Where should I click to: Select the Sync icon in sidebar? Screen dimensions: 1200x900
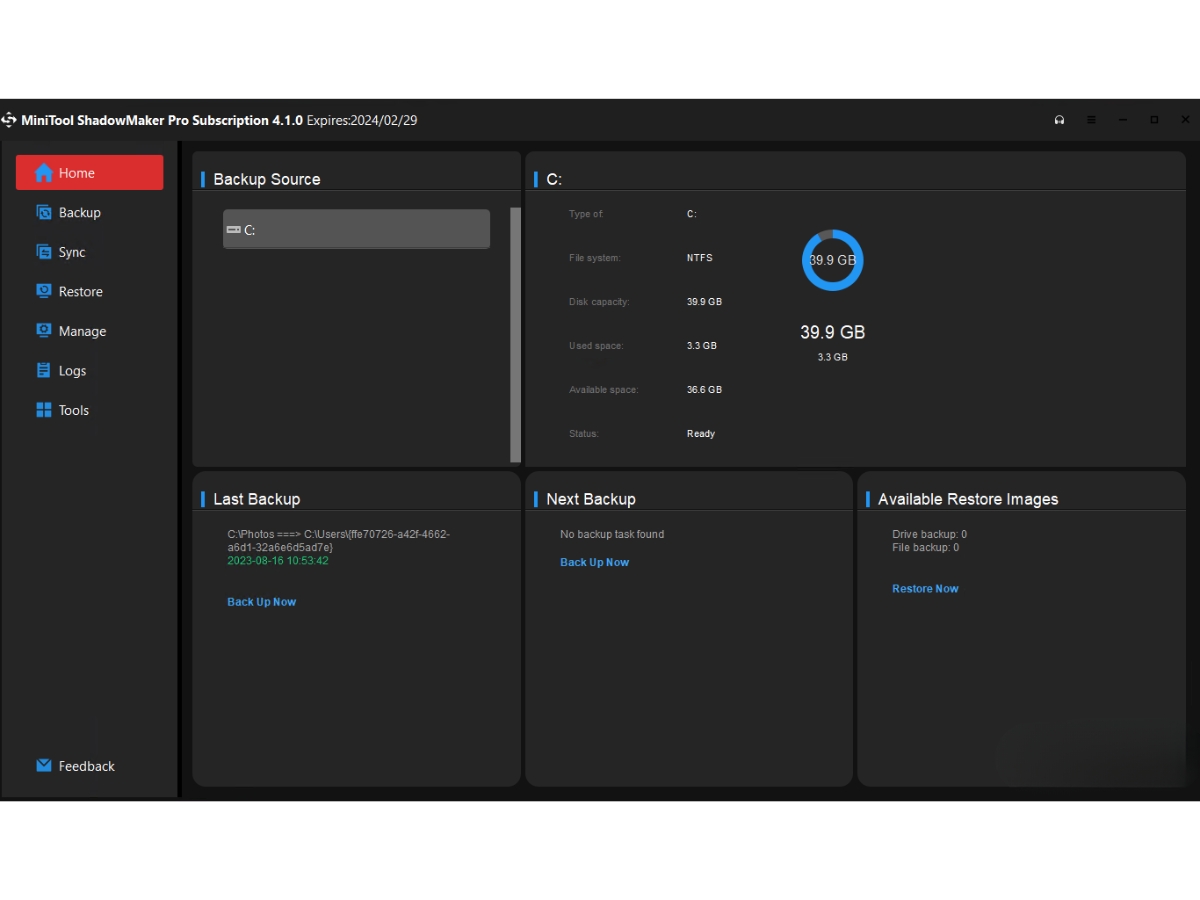43,252
